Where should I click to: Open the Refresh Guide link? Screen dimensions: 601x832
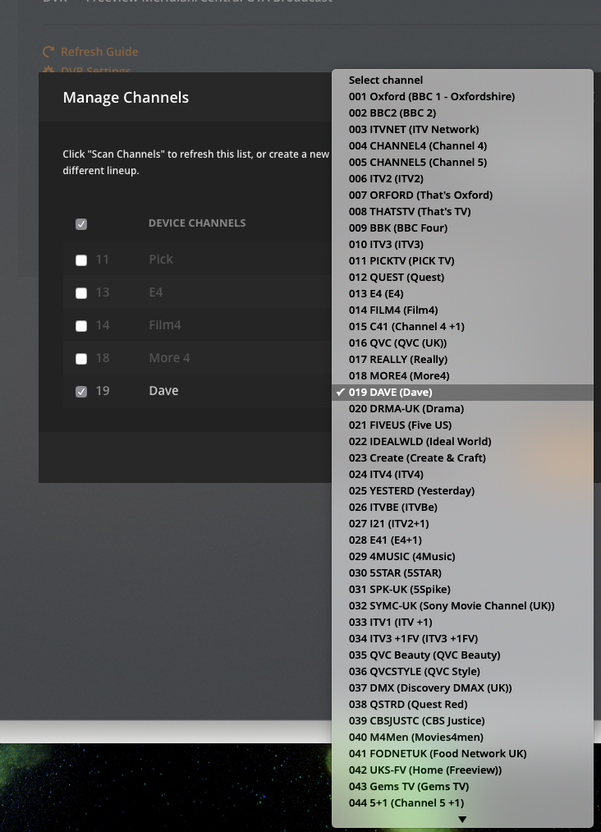(99, 51)
